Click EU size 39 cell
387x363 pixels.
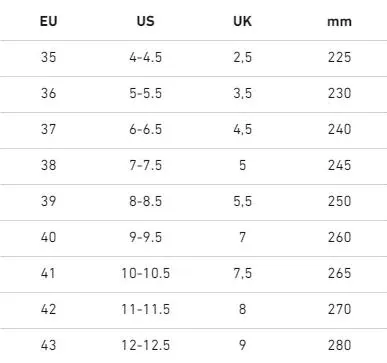[48, 201]
